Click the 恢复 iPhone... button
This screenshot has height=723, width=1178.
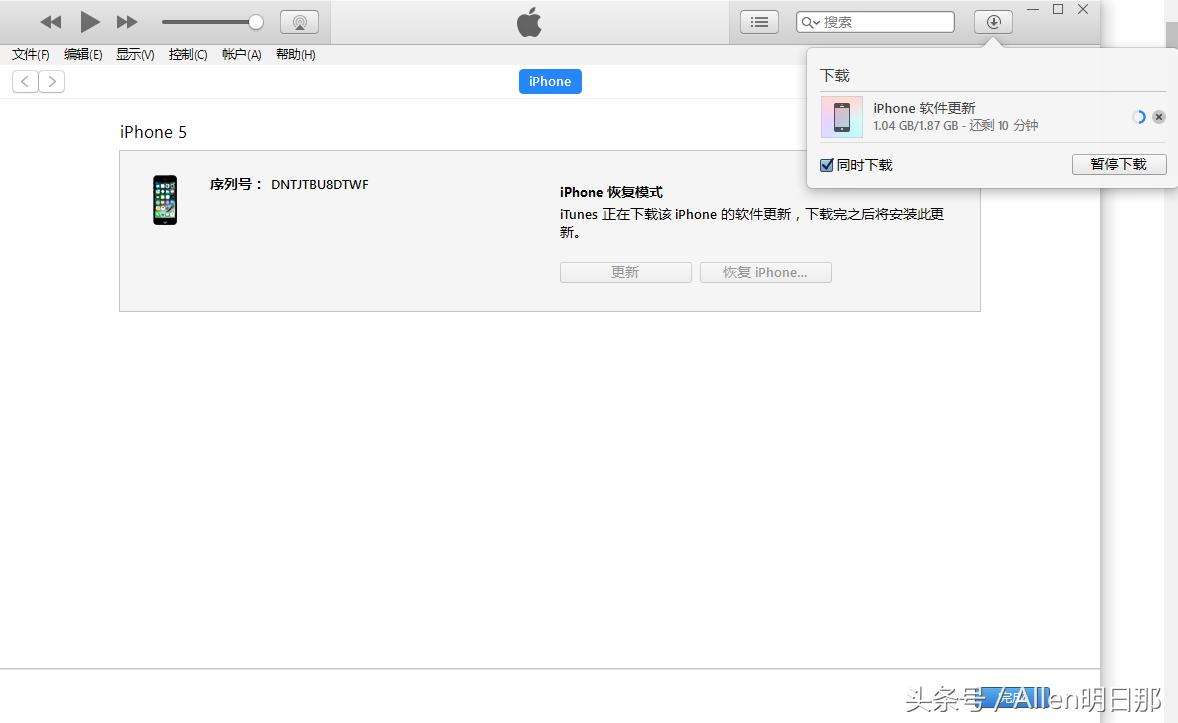click(765, 272)
